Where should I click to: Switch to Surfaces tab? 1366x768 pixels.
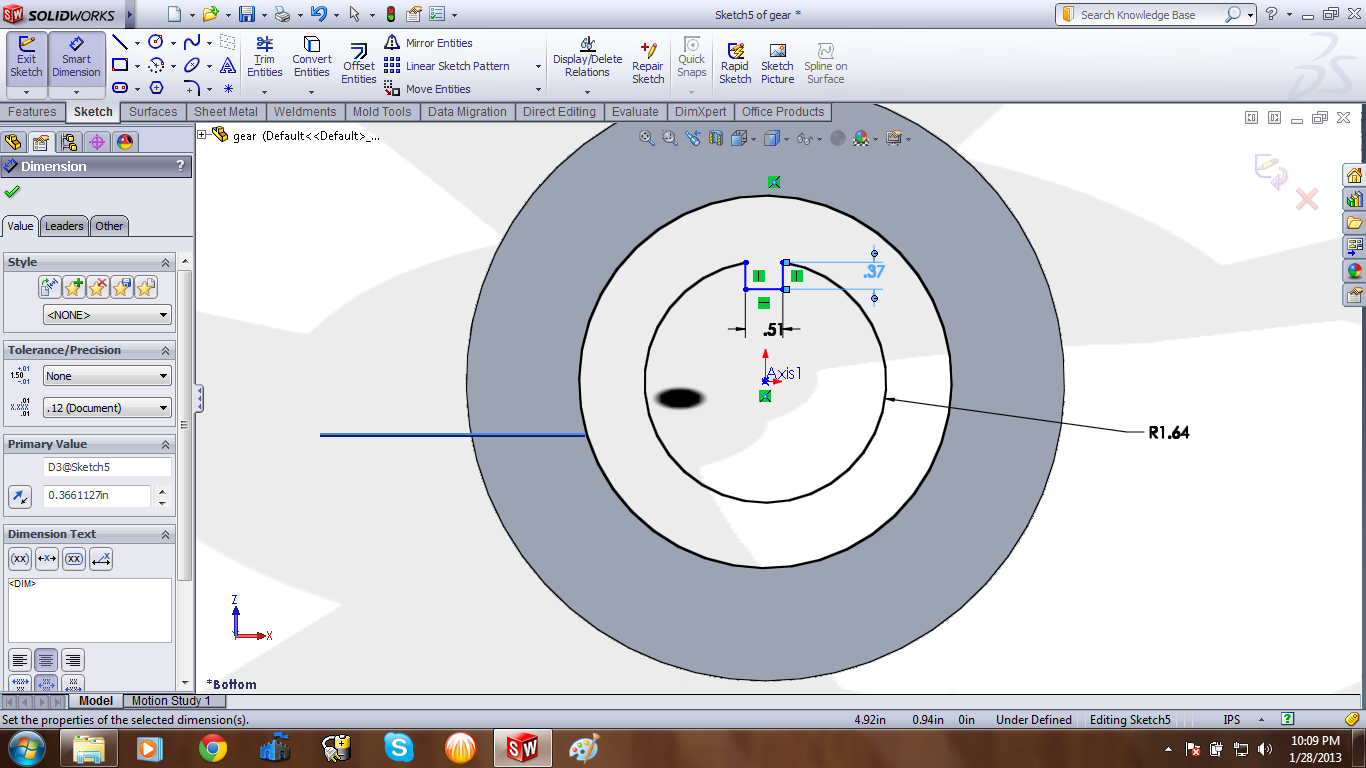[153, 112]
